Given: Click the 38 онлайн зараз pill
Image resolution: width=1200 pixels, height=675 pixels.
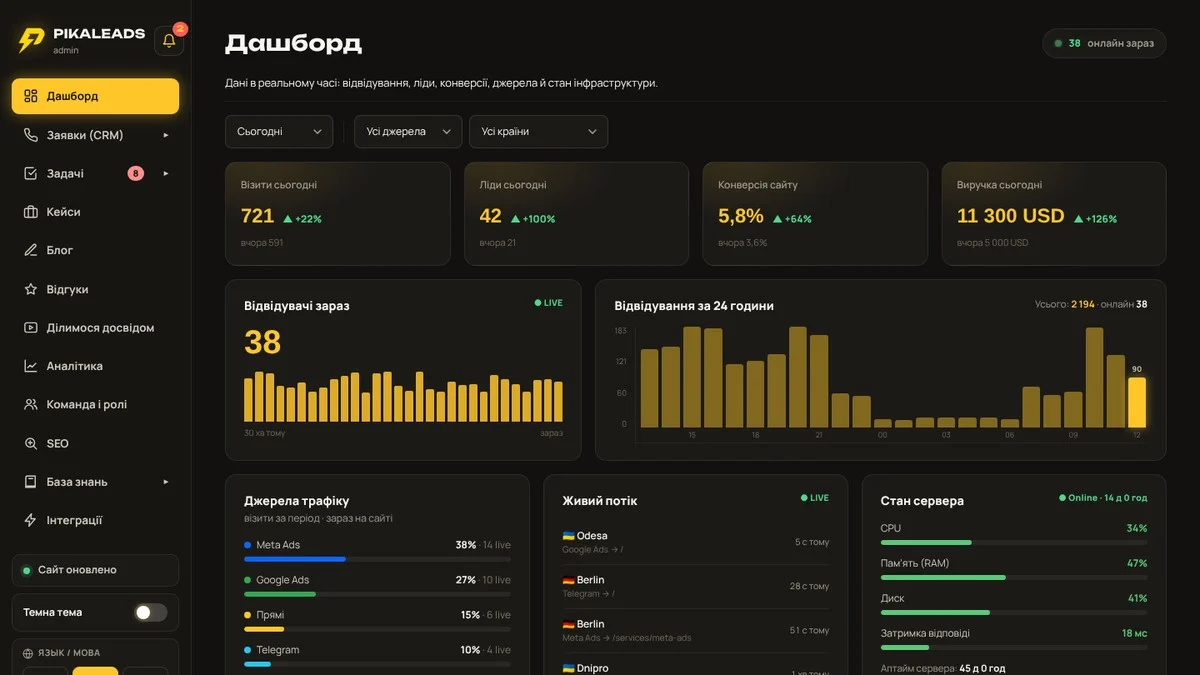Looking at the screenshot, I should pos(1104,43).
